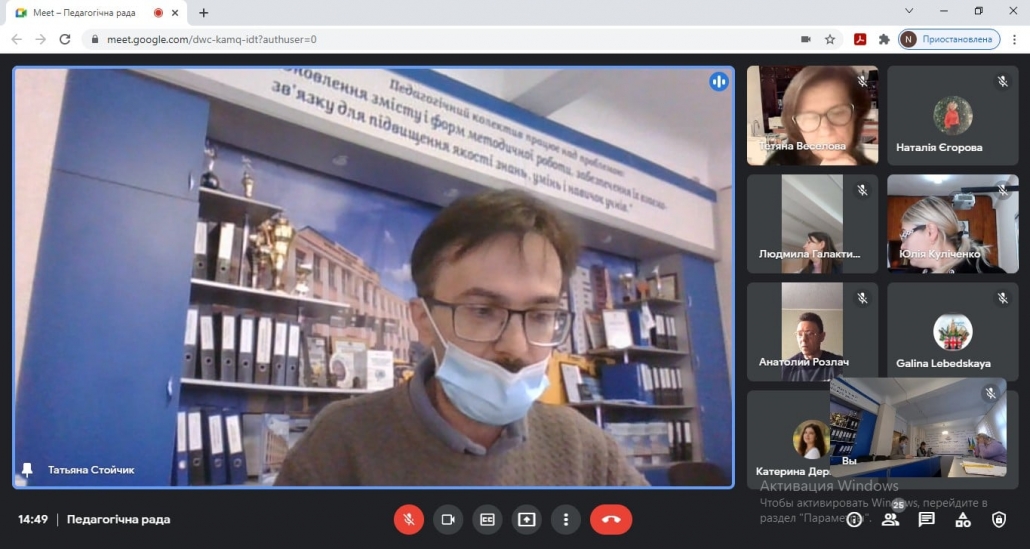
Task: Click the pin icon beside Татьяна Стойчик
Action: tap(27, 470)
